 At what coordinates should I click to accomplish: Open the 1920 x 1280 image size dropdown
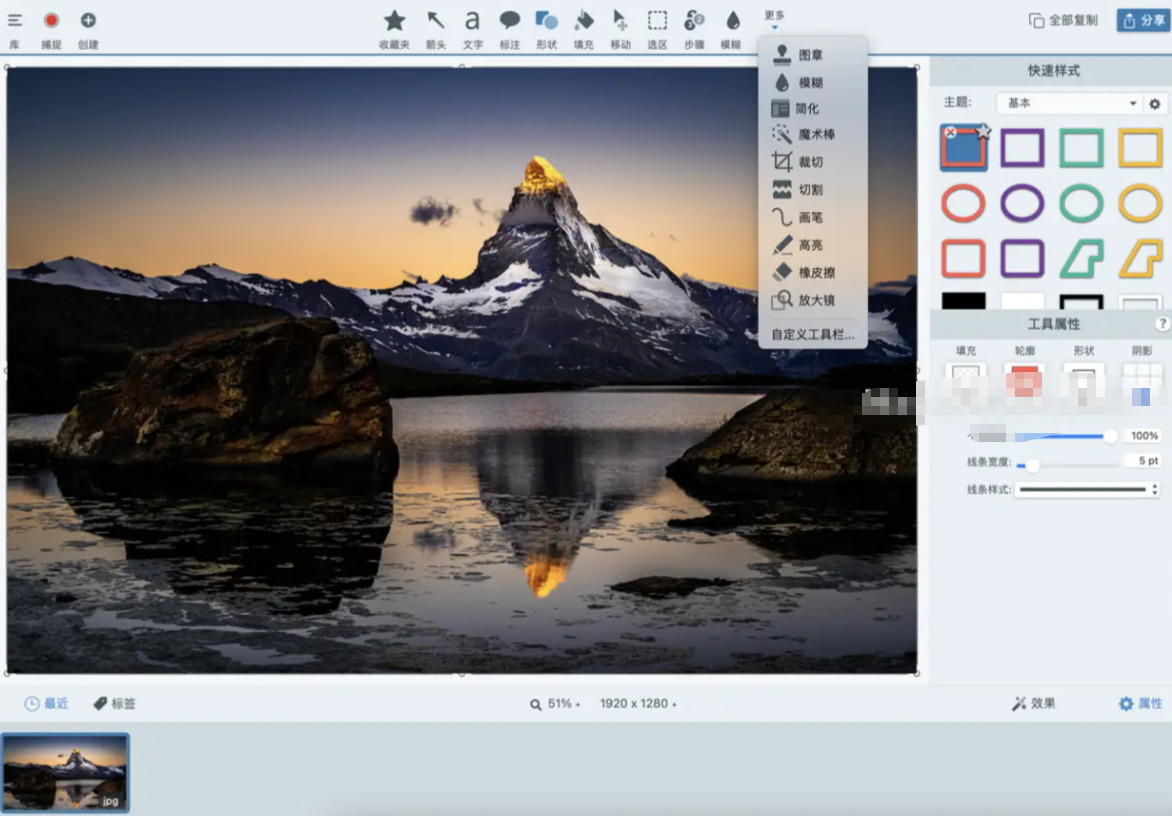tap(638, 704)
